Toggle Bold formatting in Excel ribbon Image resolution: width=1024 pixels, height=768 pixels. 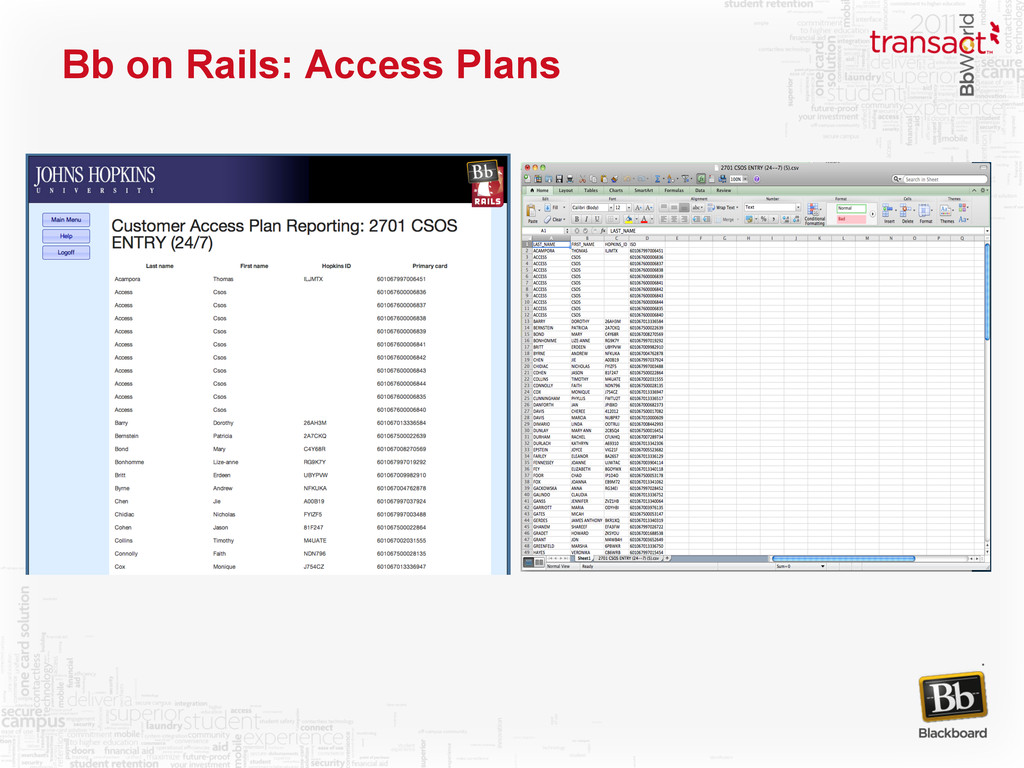coord(577,219)
